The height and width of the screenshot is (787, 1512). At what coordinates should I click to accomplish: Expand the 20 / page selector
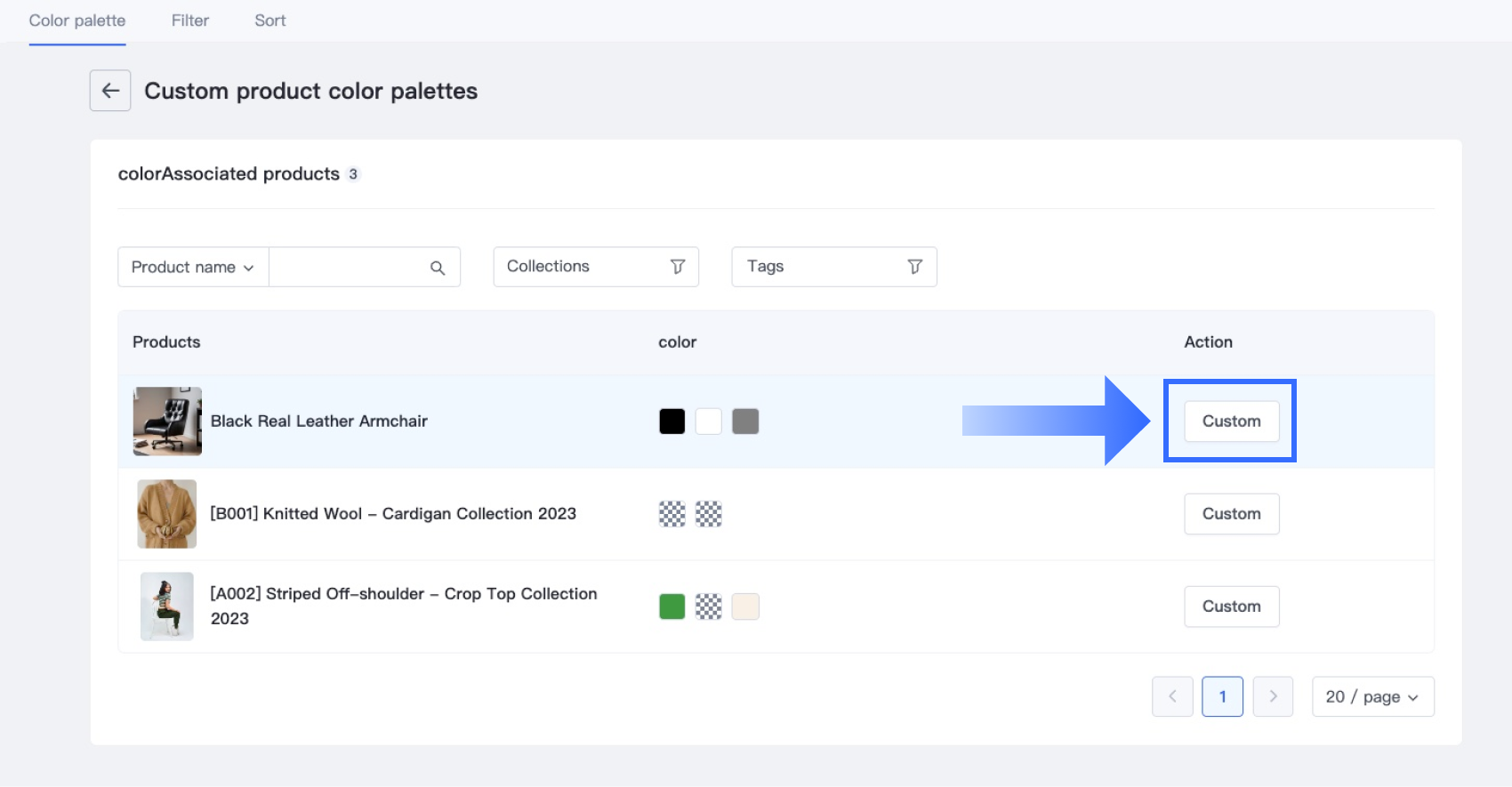coord(1372,696)
